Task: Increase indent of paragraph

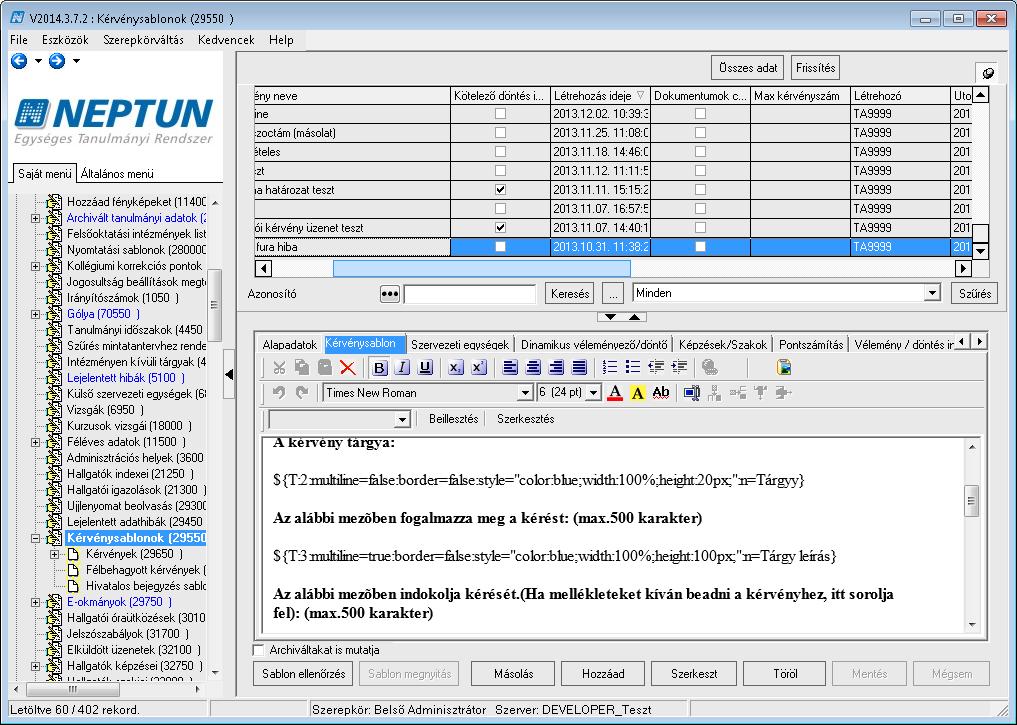Action: 679,368
